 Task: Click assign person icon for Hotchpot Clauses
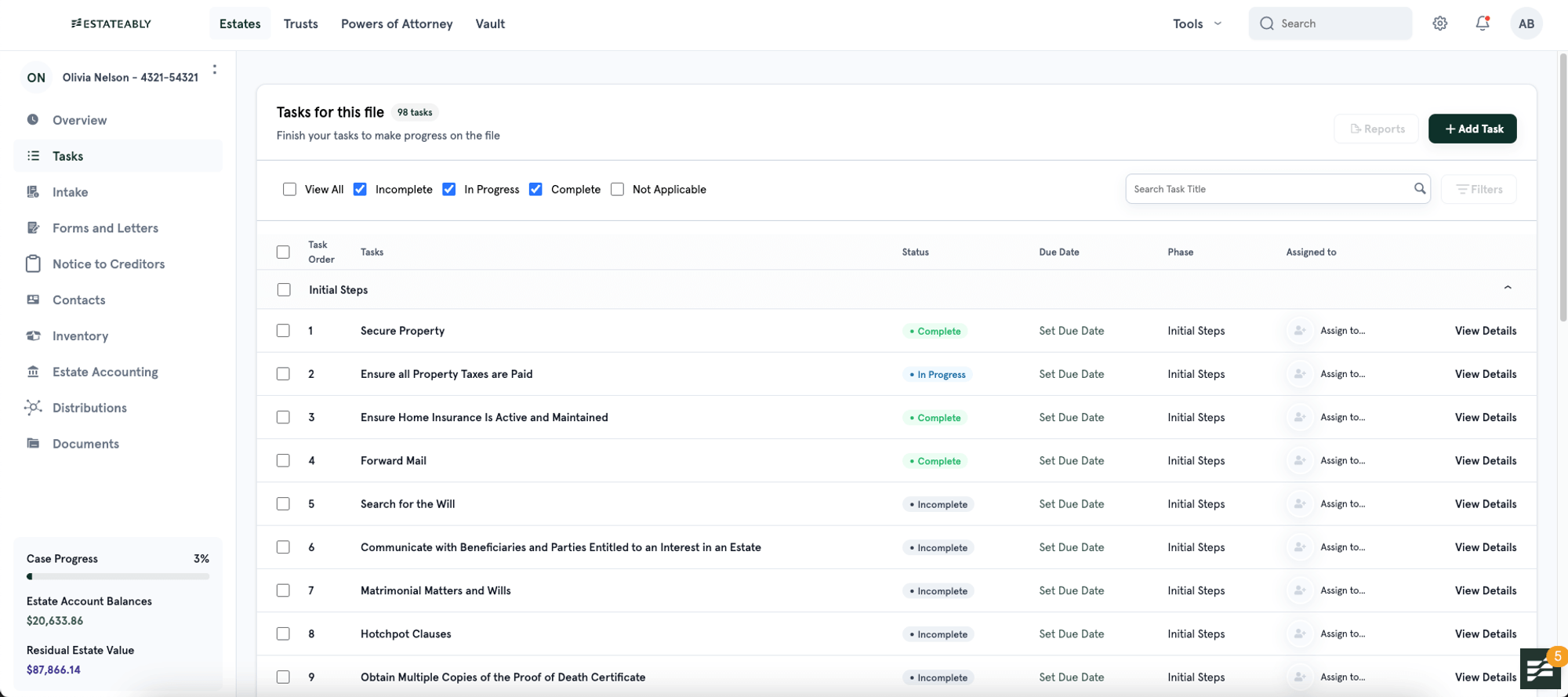1299,634
